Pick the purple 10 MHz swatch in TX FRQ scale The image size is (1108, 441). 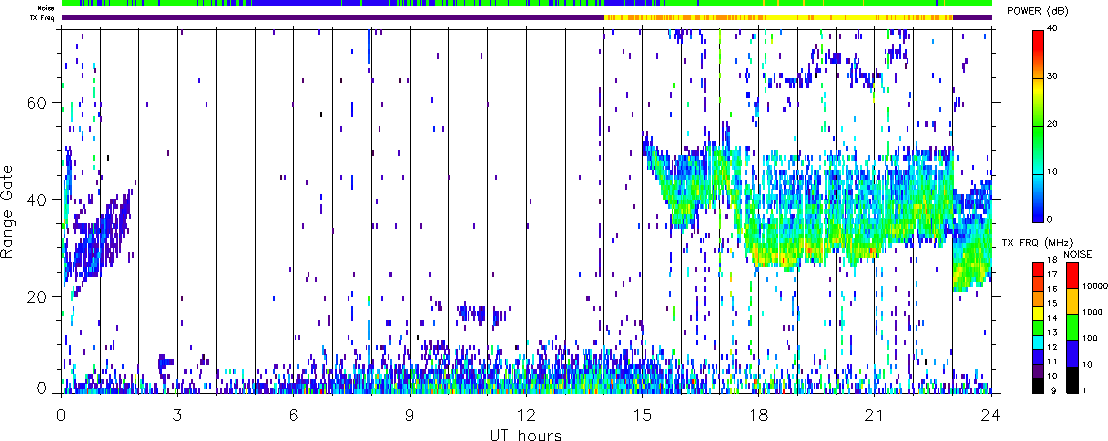point(1036,371)
